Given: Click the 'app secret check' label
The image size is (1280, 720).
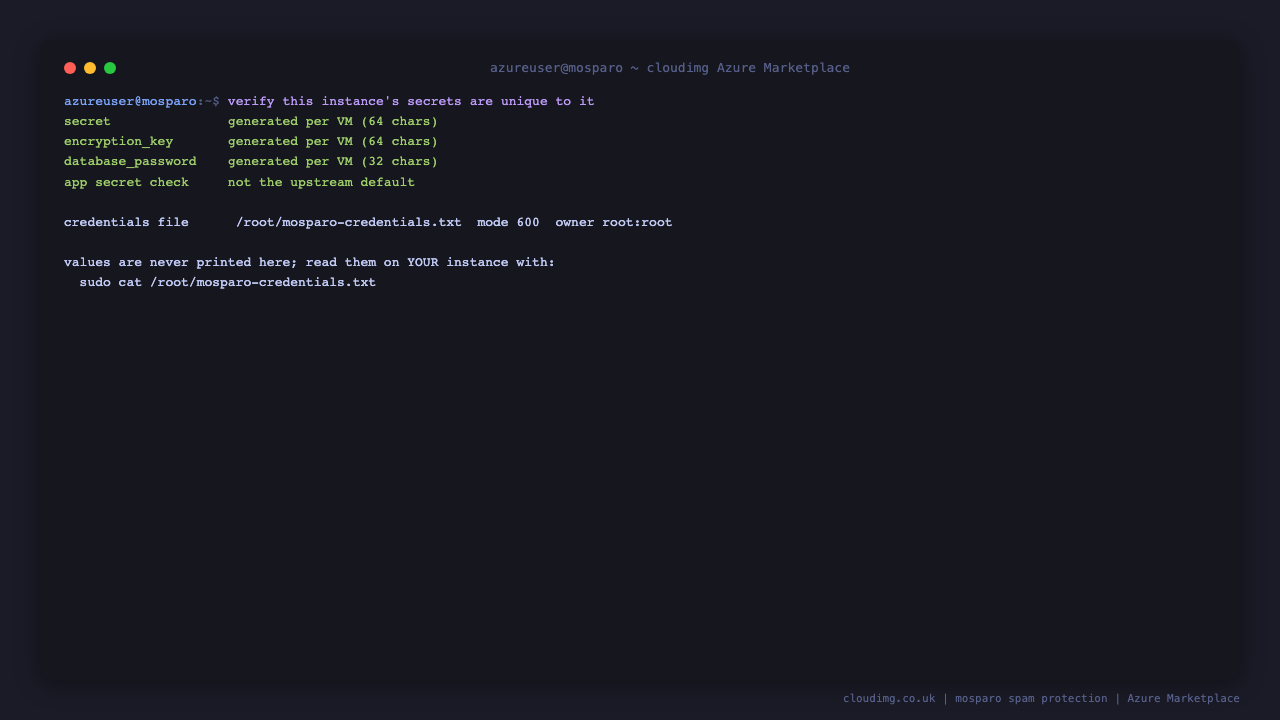Looking at the screenshot, I should pos(126,182).
